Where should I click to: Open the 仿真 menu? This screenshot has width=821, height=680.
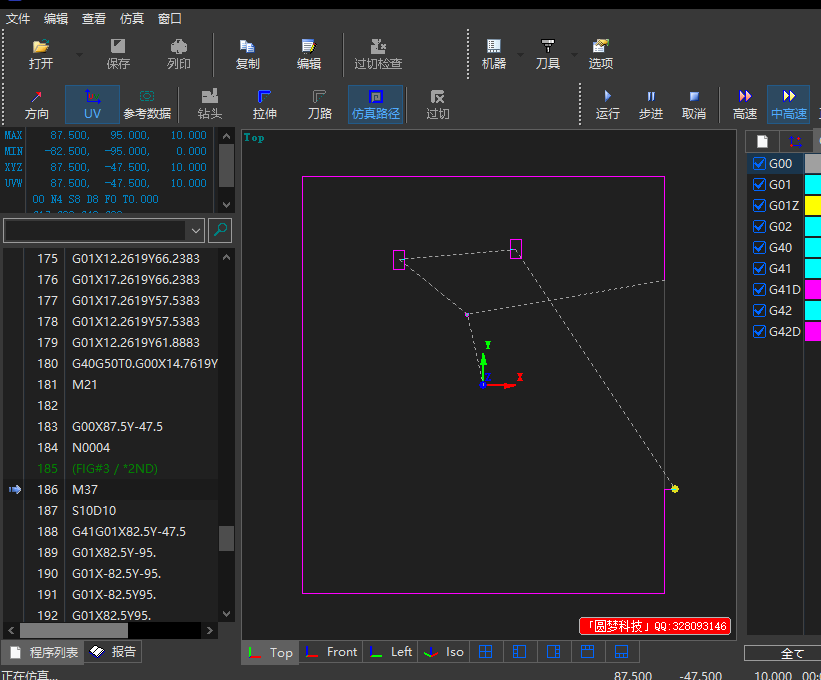point(132,18)
